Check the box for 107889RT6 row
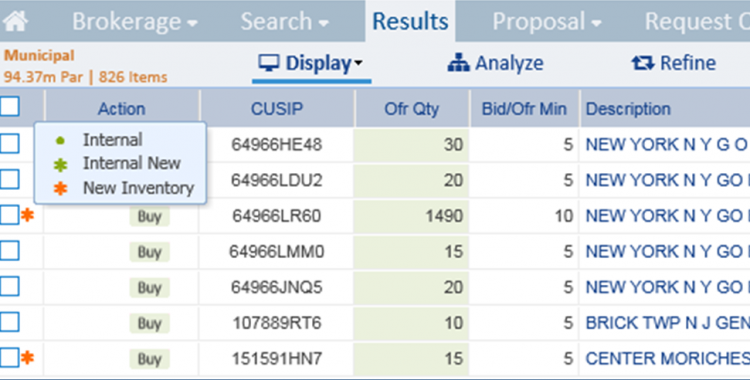Image resolution: width=750 pixels, height=380 pixels. [x=10, y=322]
